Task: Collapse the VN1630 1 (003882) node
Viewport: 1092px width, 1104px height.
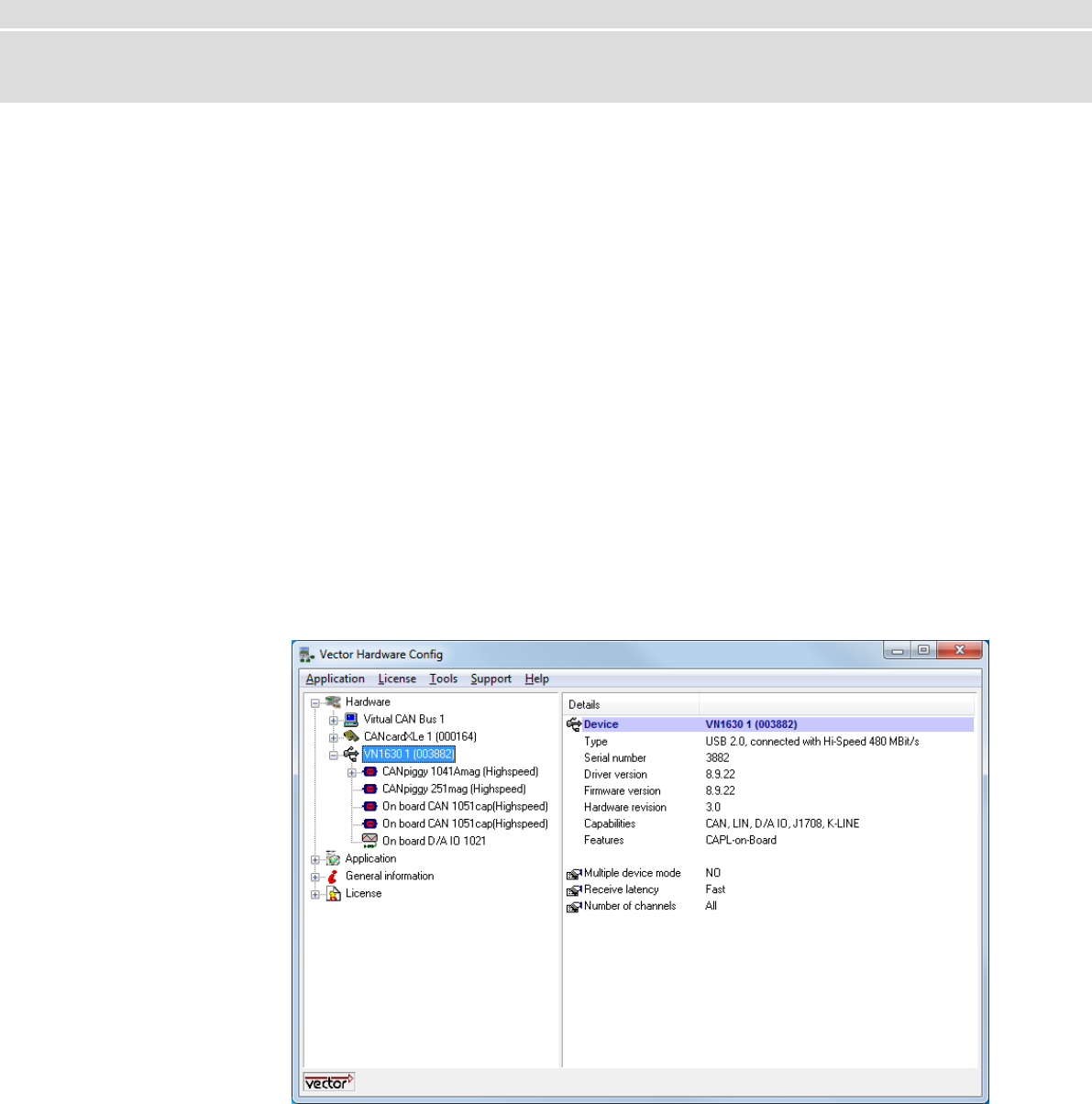Action: pos(334,756)
